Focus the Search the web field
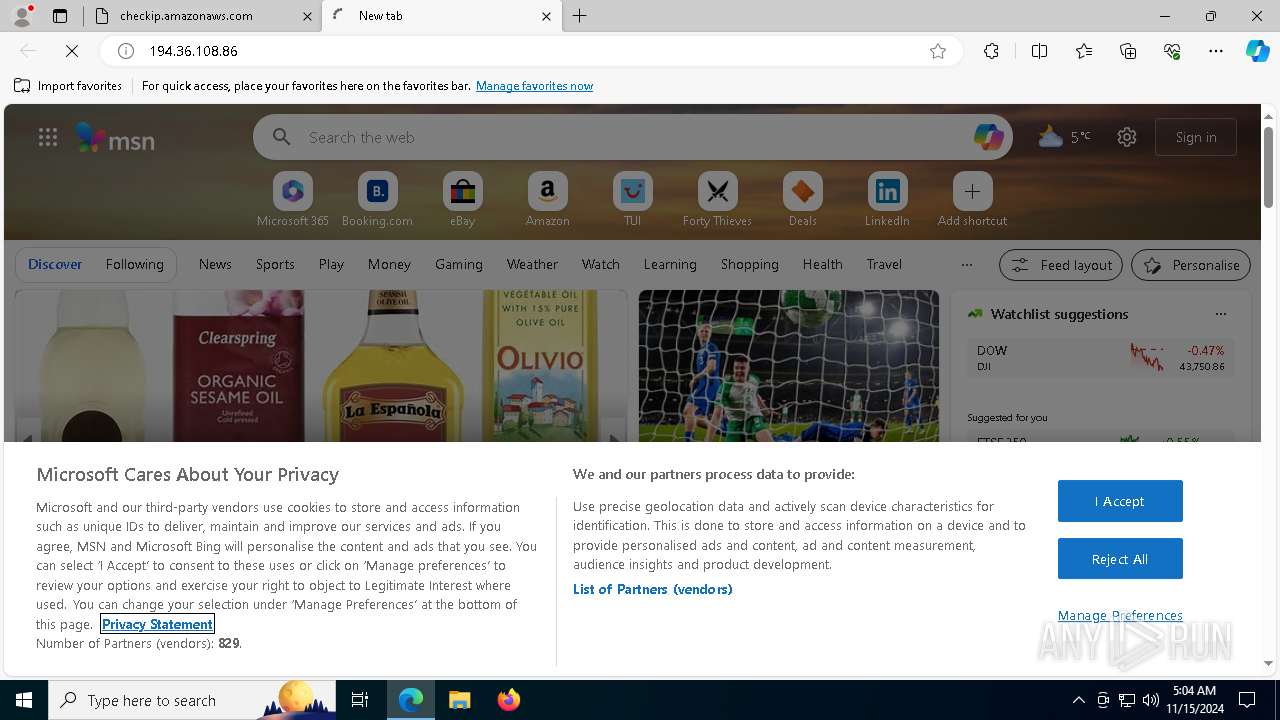 [x=633, y=137]
